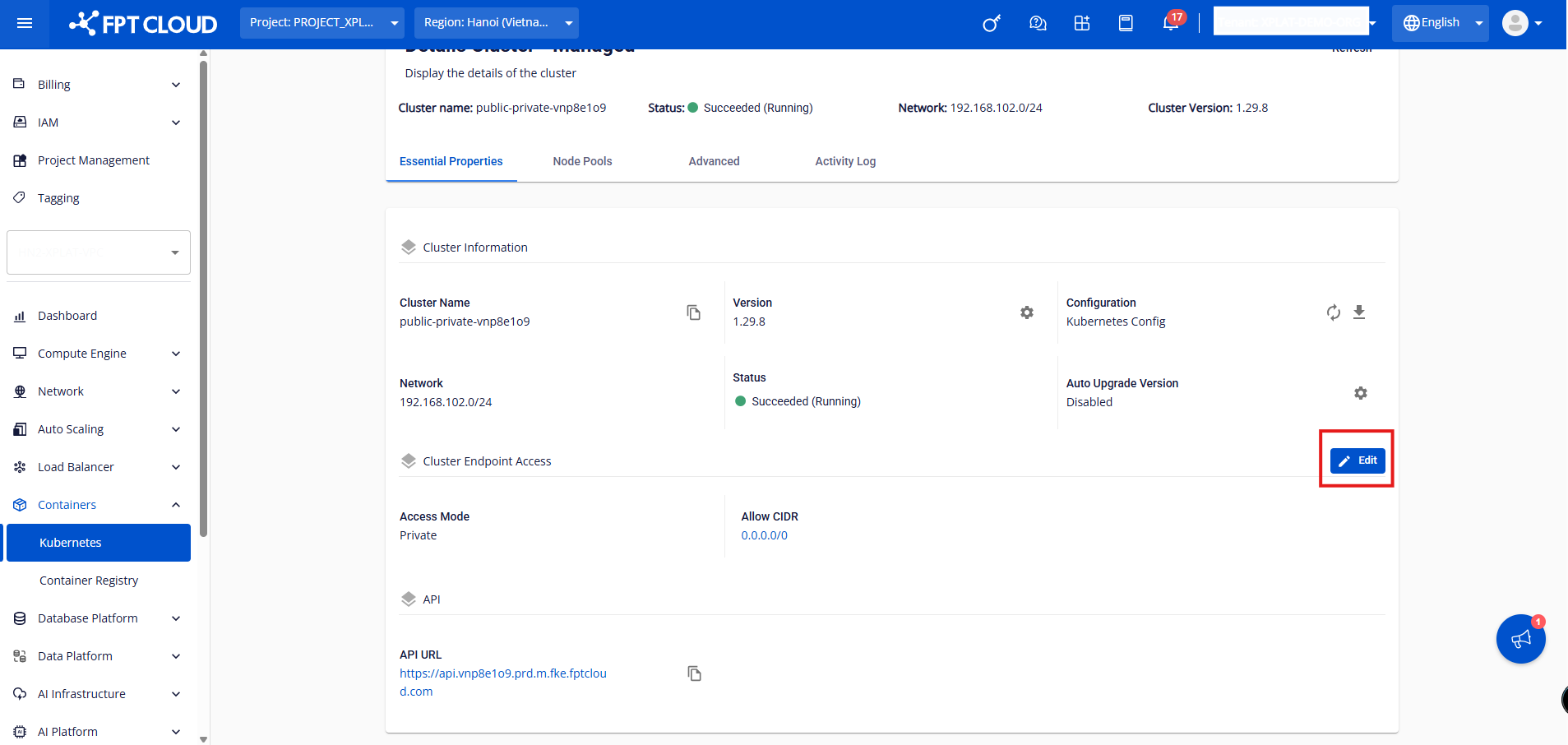Screen dimensions: 1568x745
Task: Change language from English dropdown
Action: pos(1440,23)
